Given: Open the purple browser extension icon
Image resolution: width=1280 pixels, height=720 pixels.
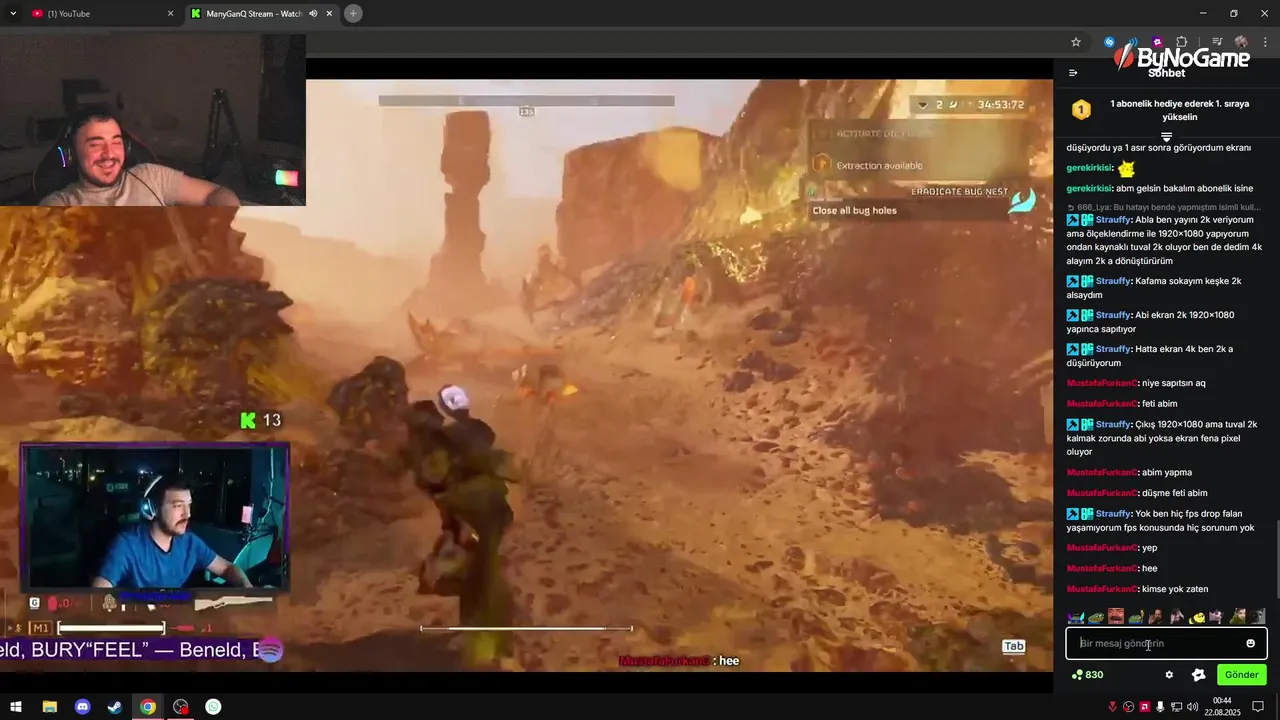Looking at the screenshot, I should [x=1157, y=42].
